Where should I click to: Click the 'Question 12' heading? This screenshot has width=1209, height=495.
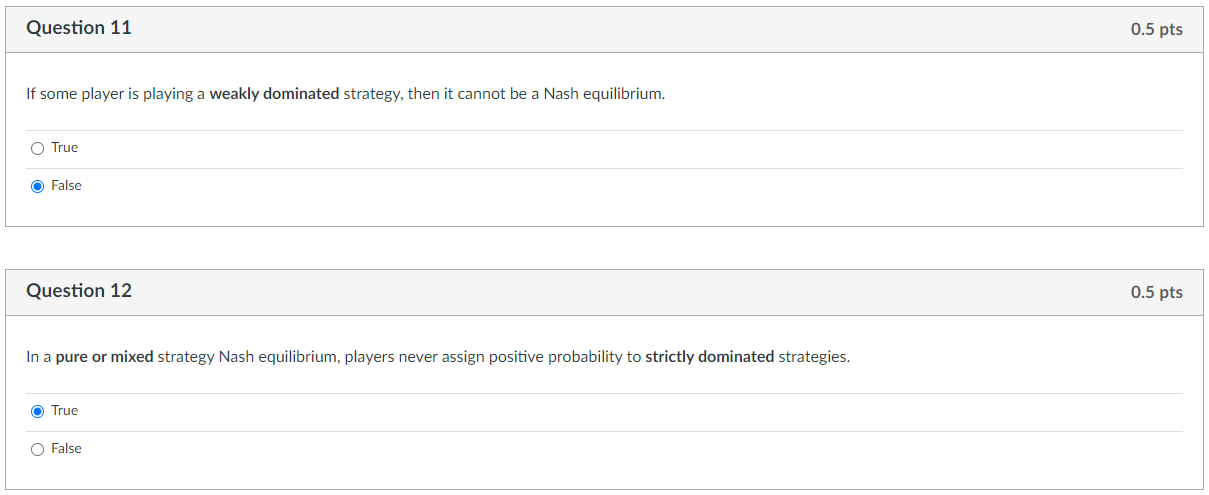click(79, 291)
